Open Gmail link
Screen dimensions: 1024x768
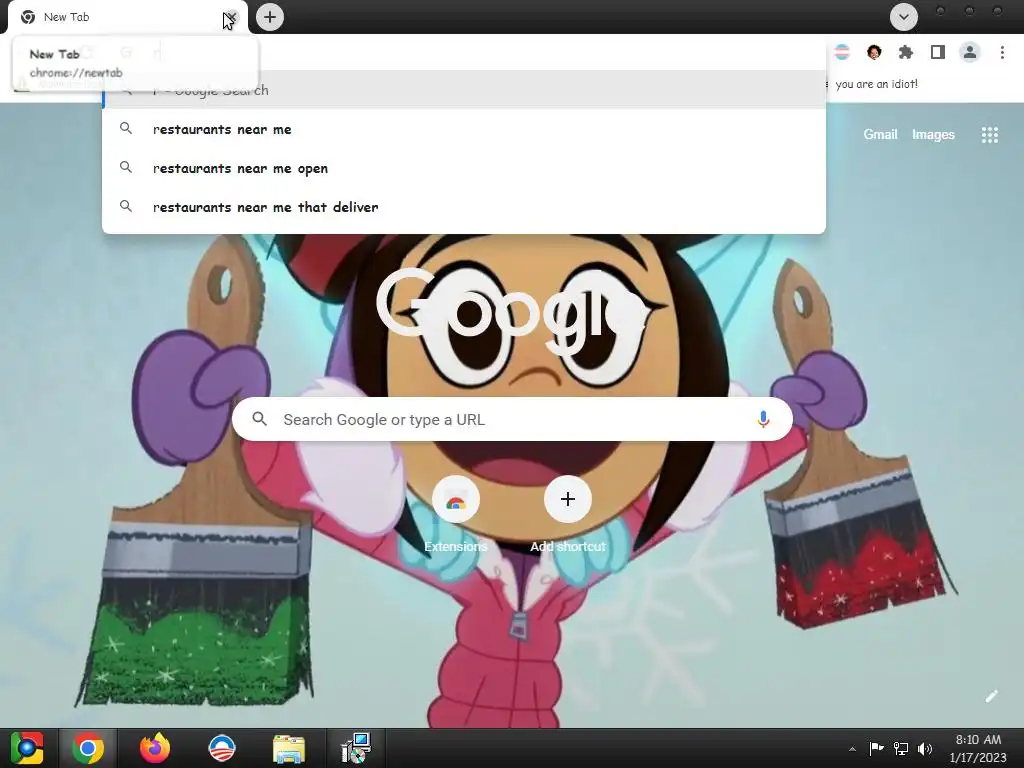tap(880, 135)
